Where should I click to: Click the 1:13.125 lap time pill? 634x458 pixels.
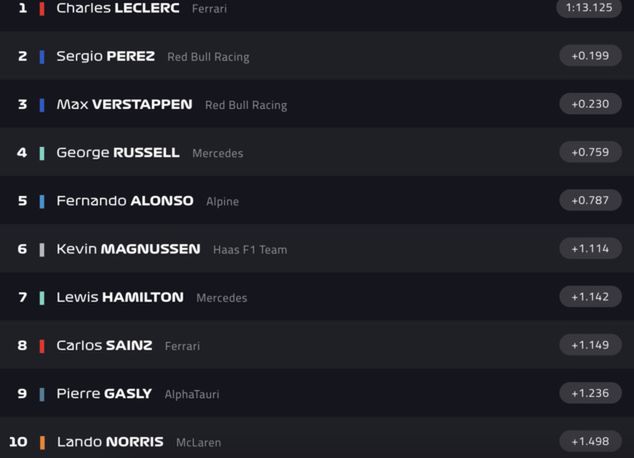pos(589,8)
